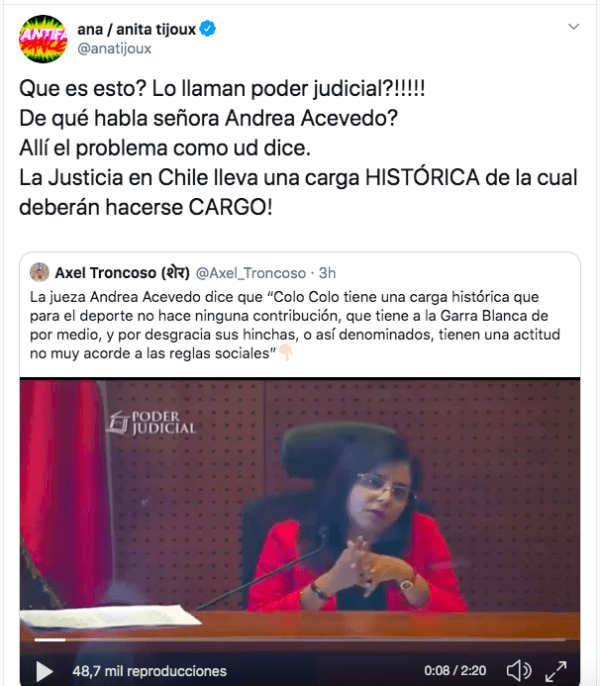
Task: Toggle the video sound with speaker icon
Action: [519, 671]
